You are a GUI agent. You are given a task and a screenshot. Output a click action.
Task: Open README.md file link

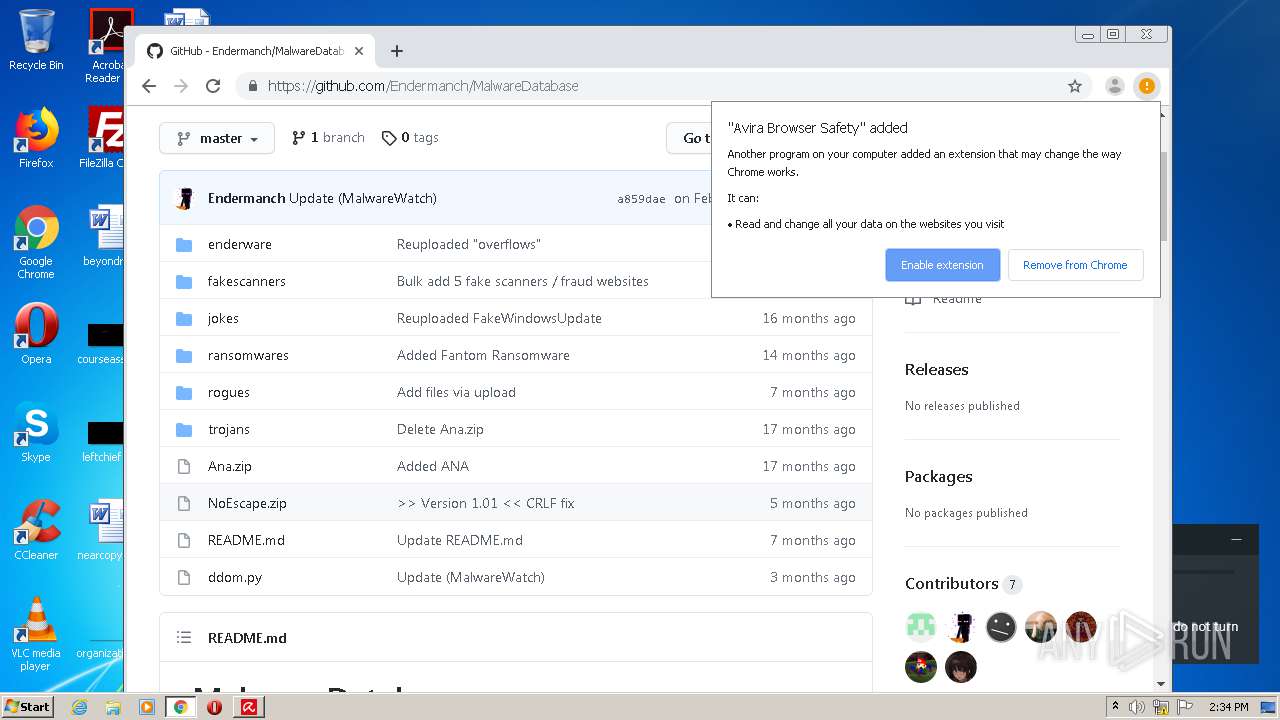[x=246, y=540]
